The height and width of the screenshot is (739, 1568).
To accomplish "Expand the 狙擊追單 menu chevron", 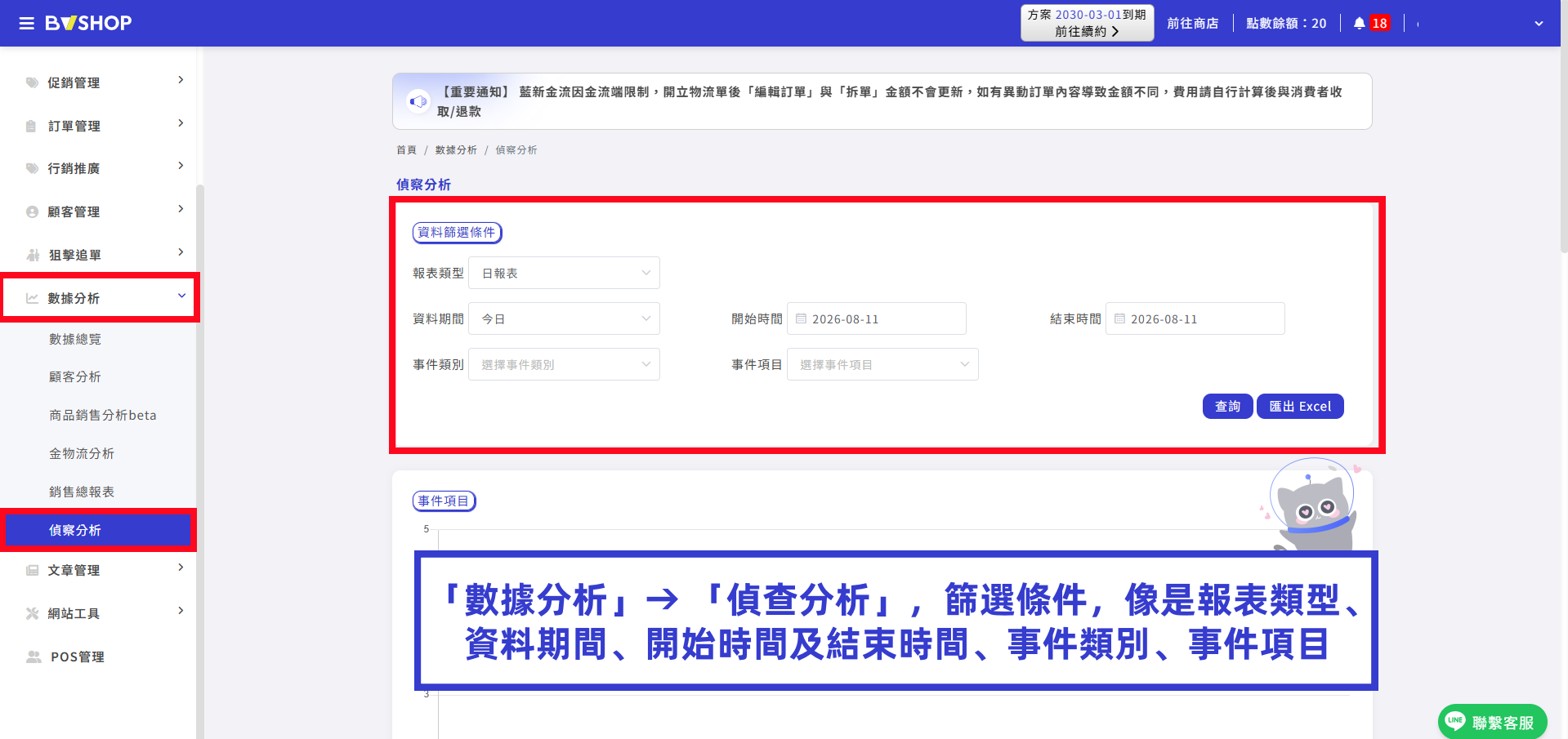I will [x=181, y=252].
